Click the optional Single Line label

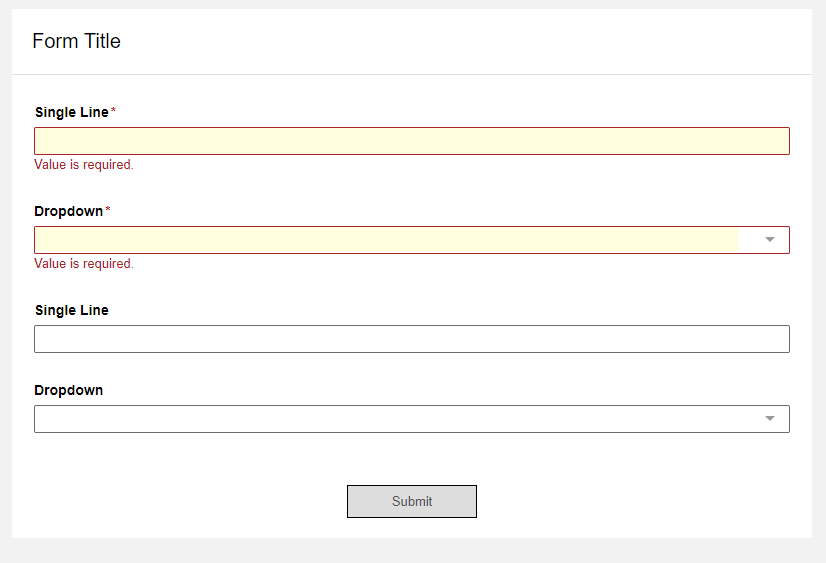(72, 310)
